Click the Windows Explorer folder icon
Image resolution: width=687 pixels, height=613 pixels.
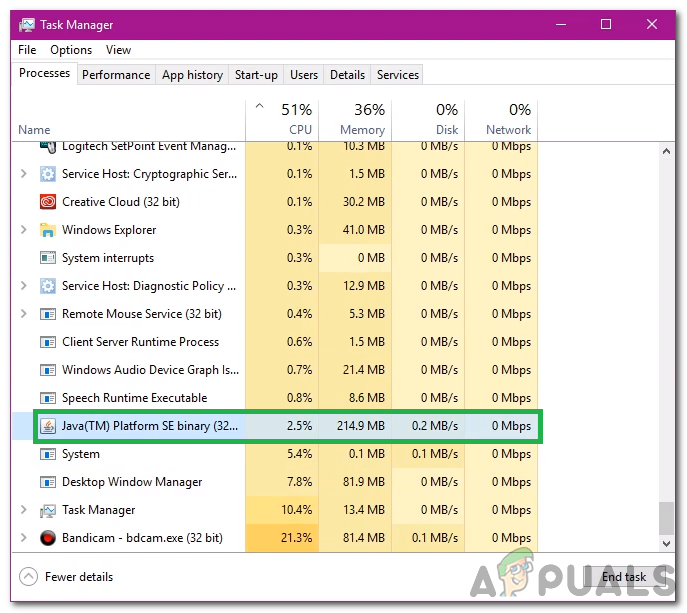pyautogui.click(x=48, y=230)
